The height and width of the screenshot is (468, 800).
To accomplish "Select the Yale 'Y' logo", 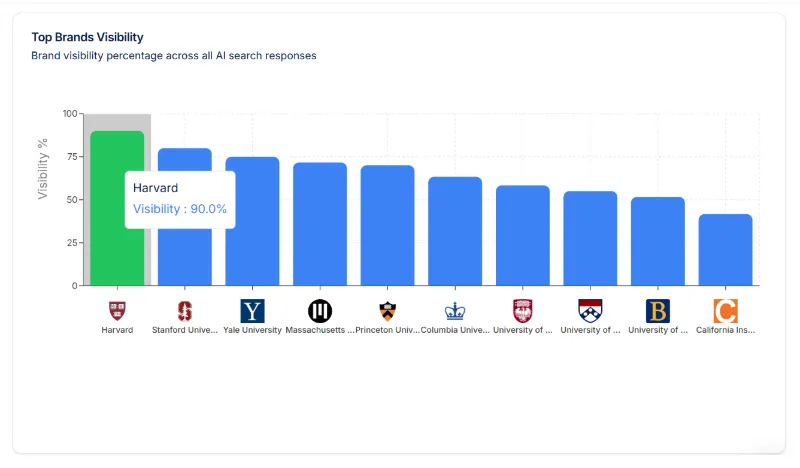I will tap(252, 310).
